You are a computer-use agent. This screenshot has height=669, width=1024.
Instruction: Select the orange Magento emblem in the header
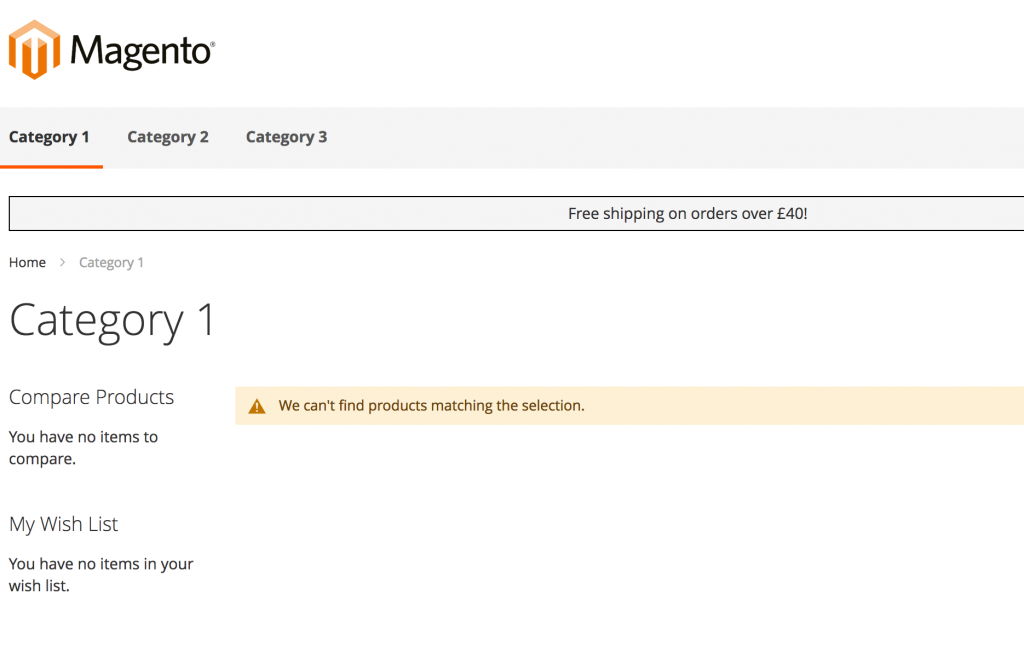(33, 49)
